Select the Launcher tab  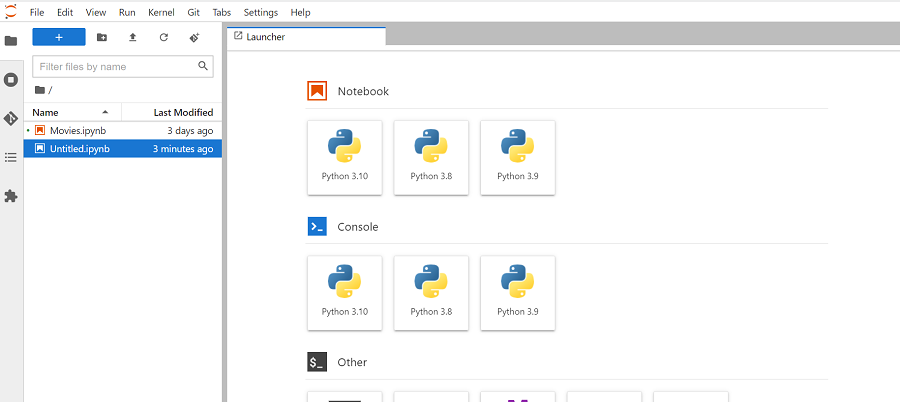306,36
